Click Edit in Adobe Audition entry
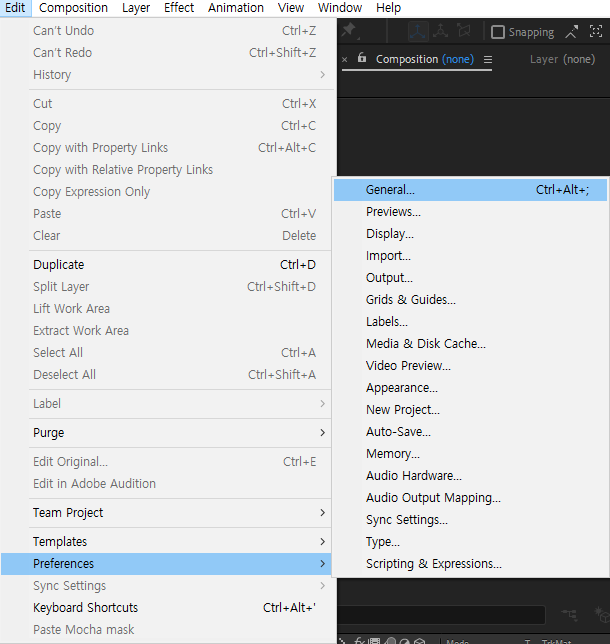Viewport: 610px width, 644px height. point(166,484)
